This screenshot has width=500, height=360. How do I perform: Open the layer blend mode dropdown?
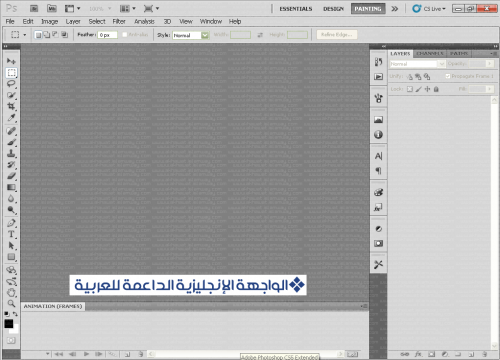point(417,64)
